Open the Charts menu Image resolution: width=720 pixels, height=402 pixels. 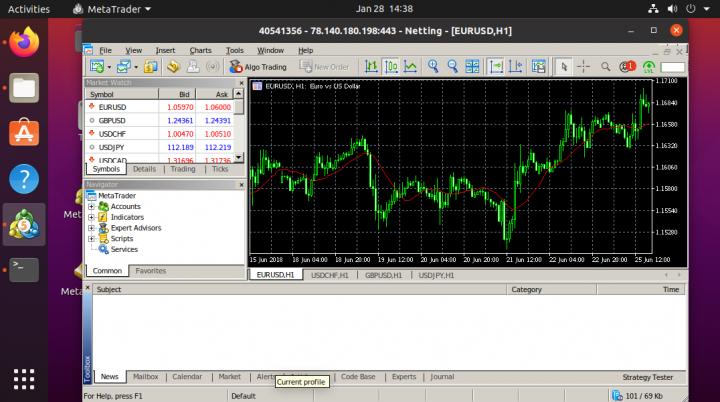pos(200,50)
